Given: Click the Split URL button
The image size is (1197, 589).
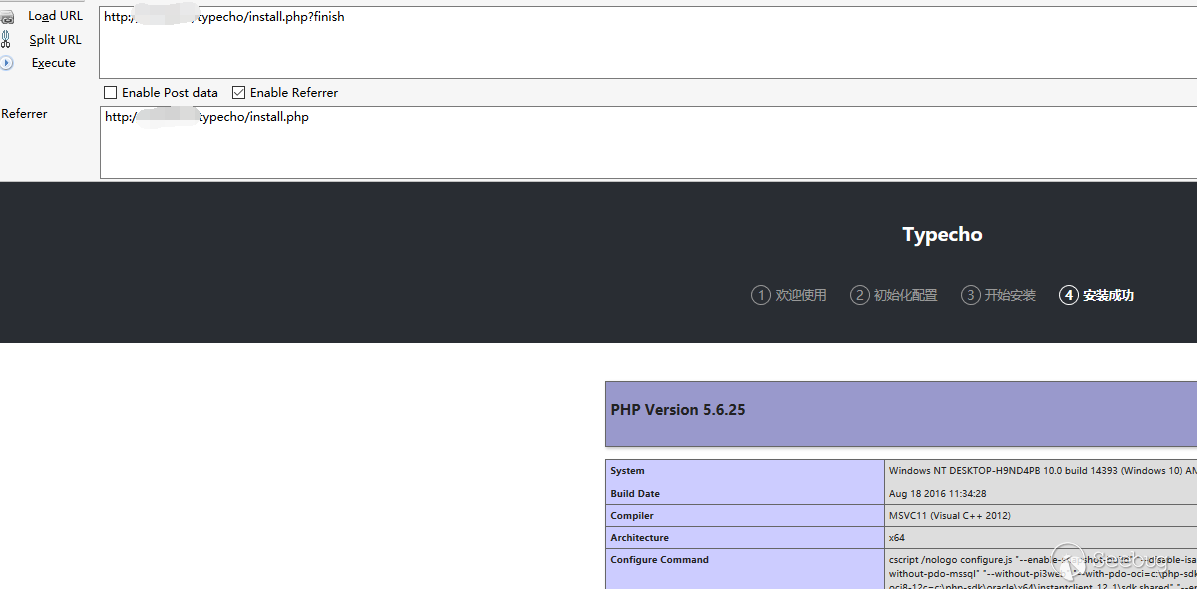Looking at the screenshot, I should click(55, 40).
